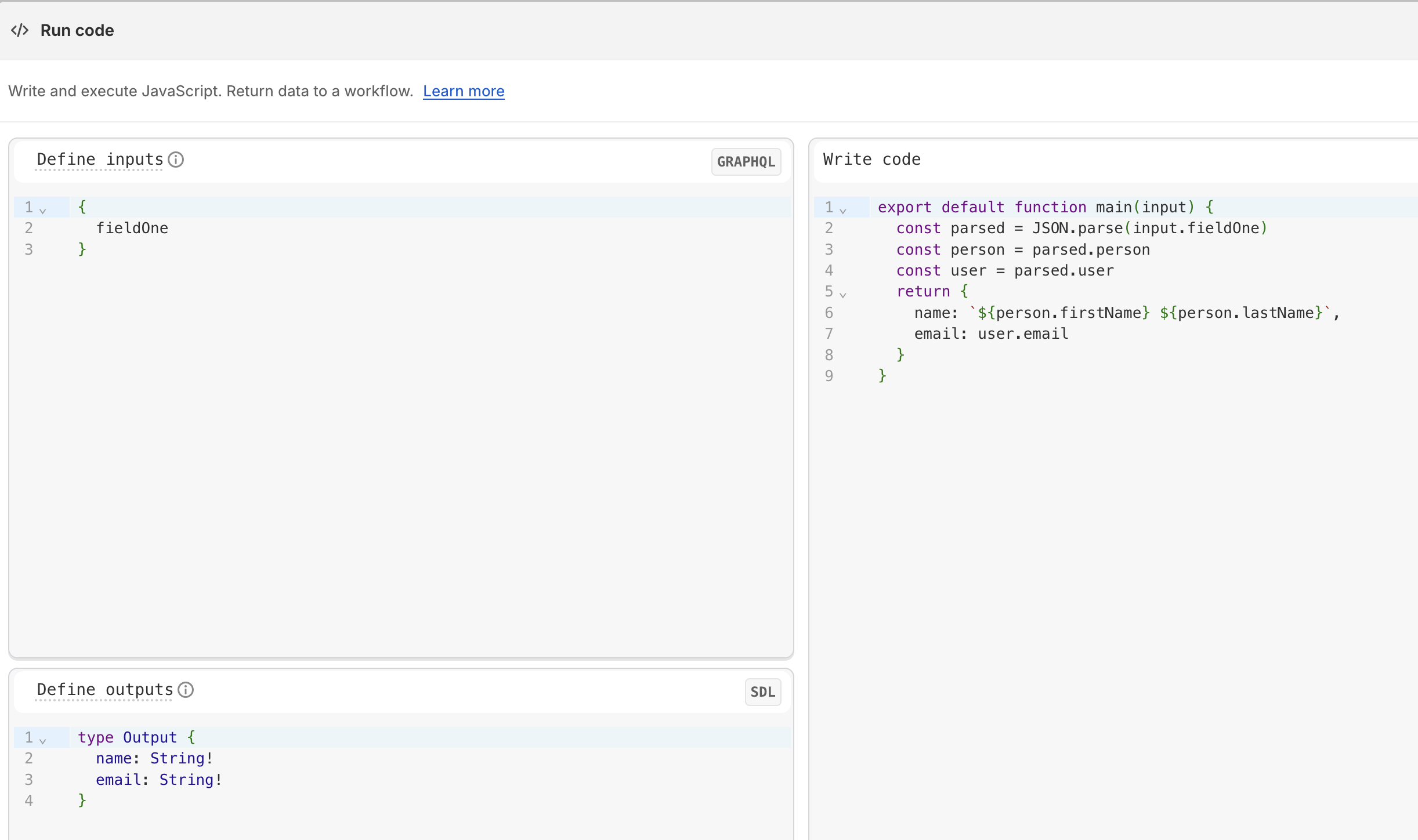Place cursor on fieldOne in inputs editor
The width and height of the screenshot is (1418, 840).
(x=132, y=228)
